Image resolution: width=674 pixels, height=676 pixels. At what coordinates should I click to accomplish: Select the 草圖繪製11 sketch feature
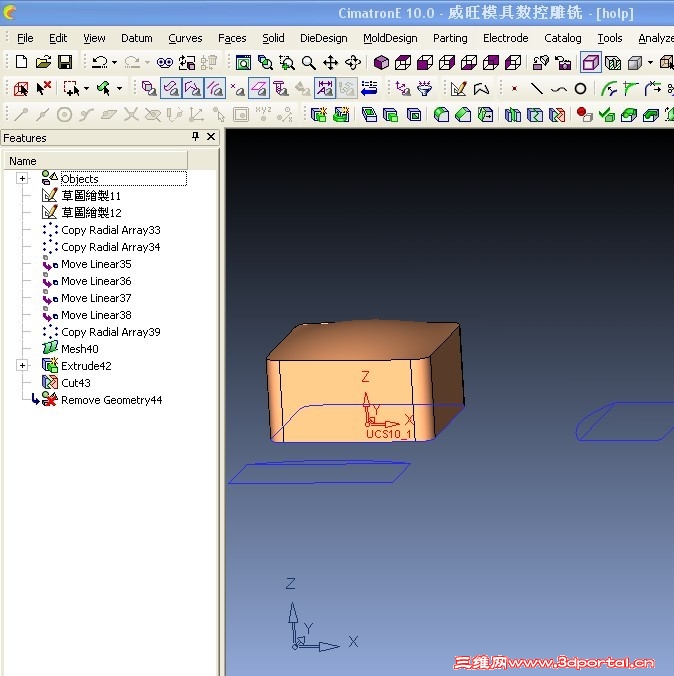[x=91, y=196]
